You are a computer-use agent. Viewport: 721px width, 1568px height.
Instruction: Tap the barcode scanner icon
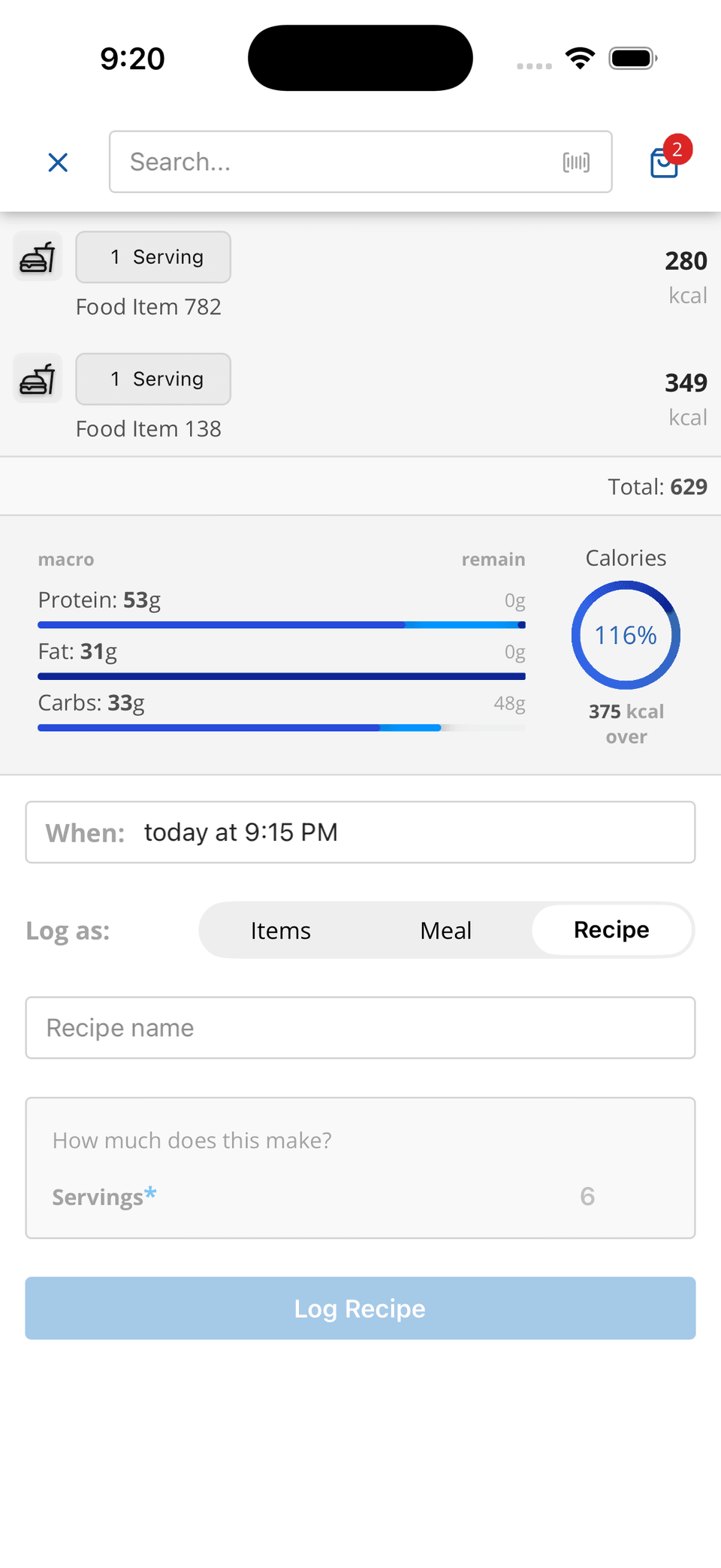[576, 162]
